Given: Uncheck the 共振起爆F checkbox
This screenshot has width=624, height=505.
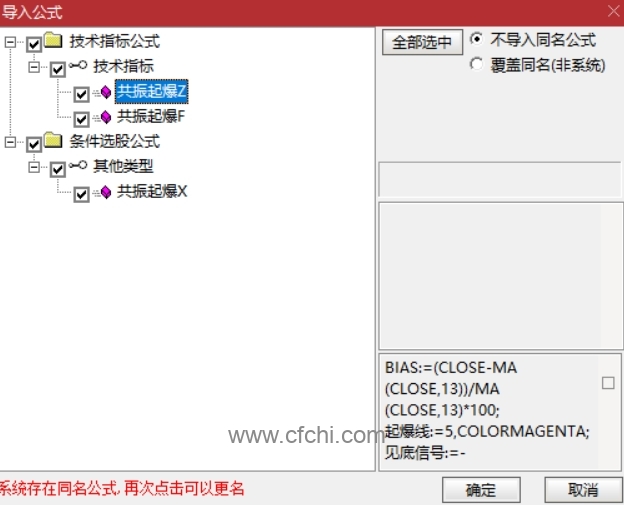Looking at the screenshot, I should (81, 119).
